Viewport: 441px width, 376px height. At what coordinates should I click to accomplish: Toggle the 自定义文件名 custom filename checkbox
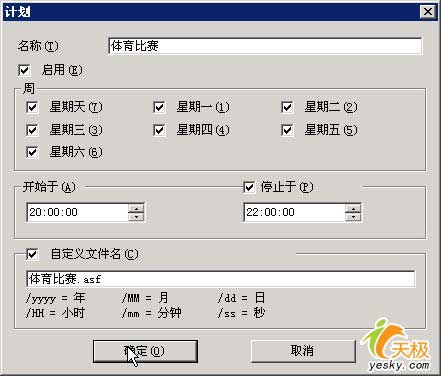[32, 255]
